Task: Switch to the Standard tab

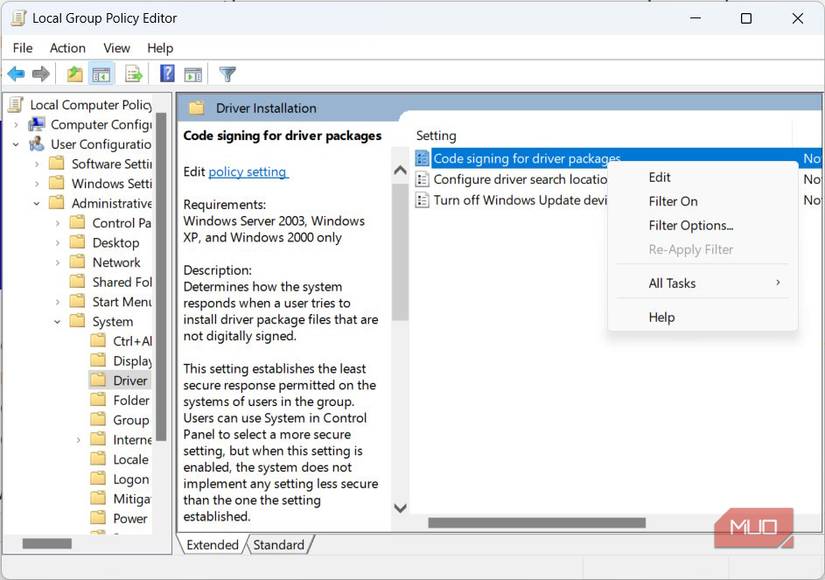Action: [x=278, y=545]
